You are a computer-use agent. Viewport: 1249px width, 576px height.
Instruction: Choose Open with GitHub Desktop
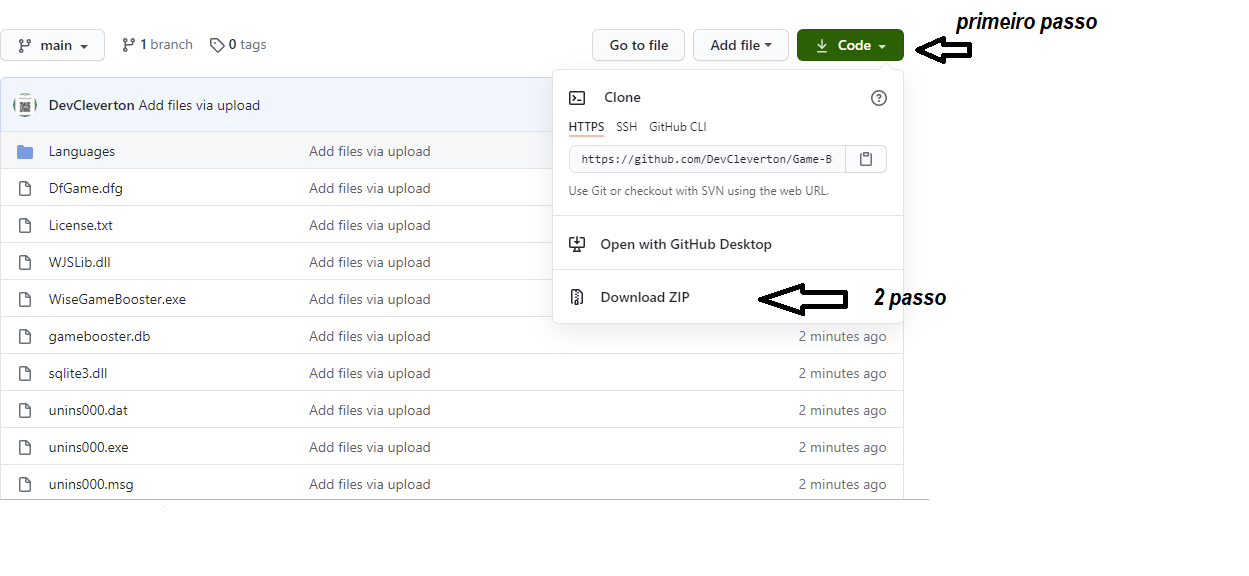[x=728, y=244]
